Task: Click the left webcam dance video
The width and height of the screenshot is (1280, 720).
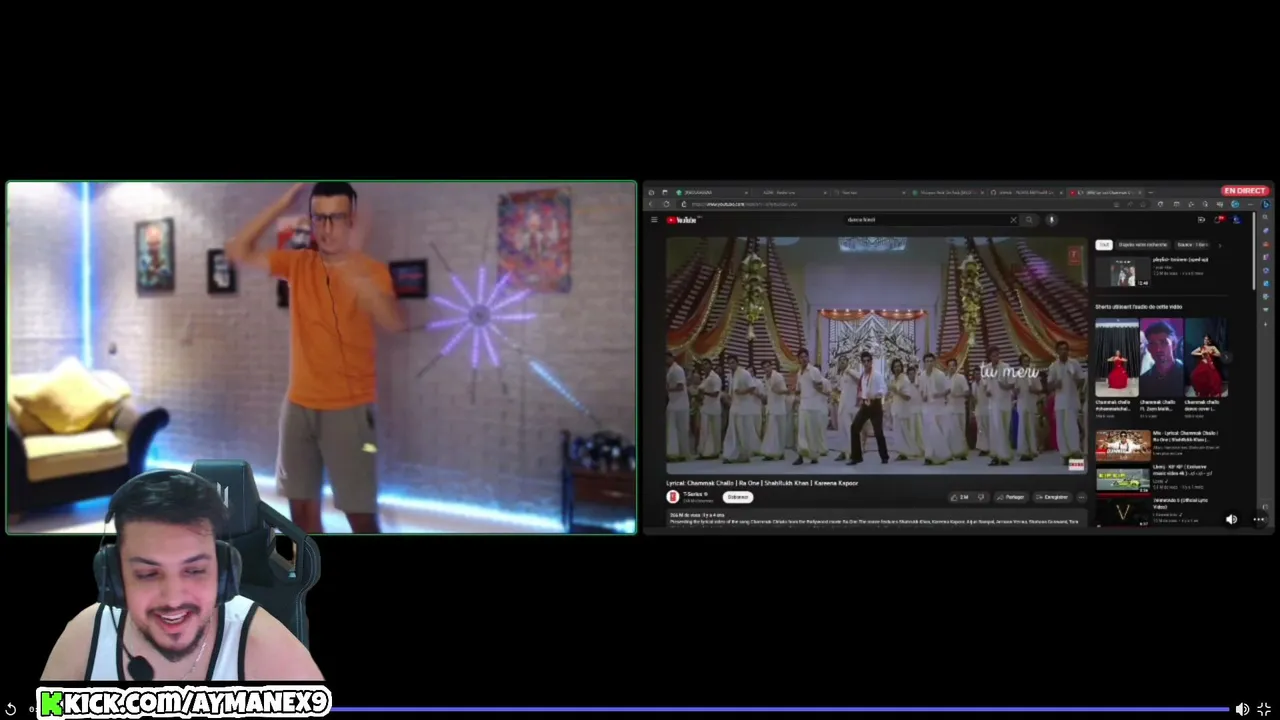Action: coord(321,357)
